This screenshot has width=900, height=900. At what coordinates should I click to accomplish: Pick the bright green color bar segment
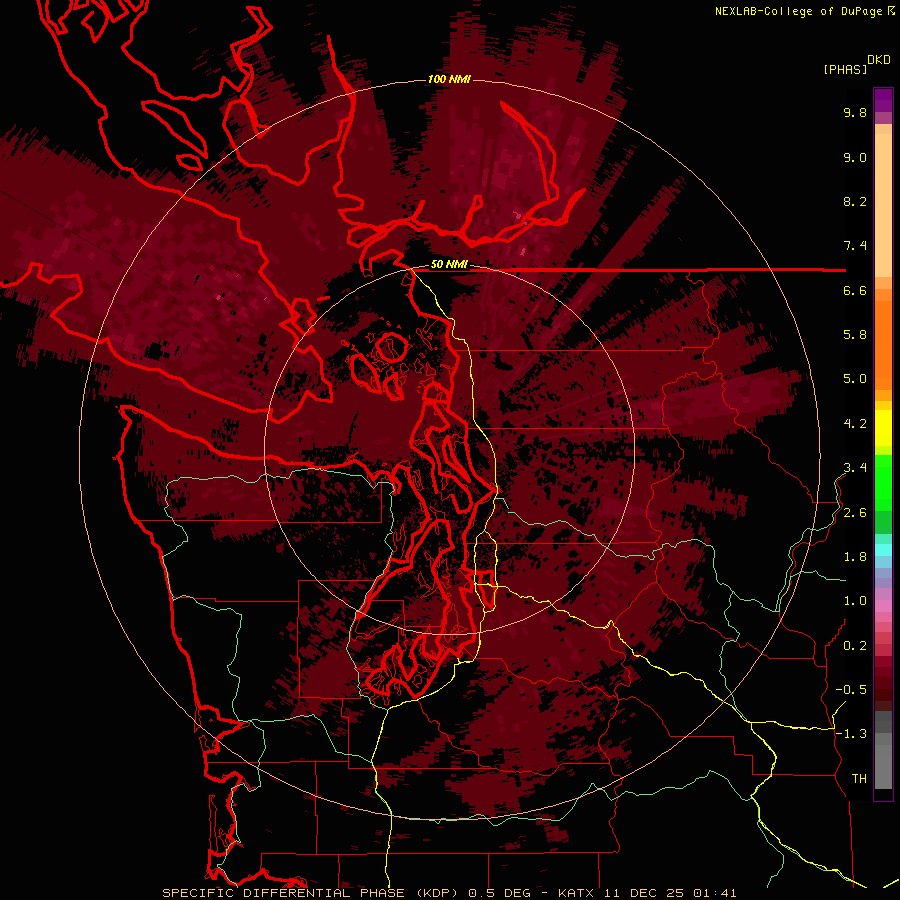pos(883,481)
